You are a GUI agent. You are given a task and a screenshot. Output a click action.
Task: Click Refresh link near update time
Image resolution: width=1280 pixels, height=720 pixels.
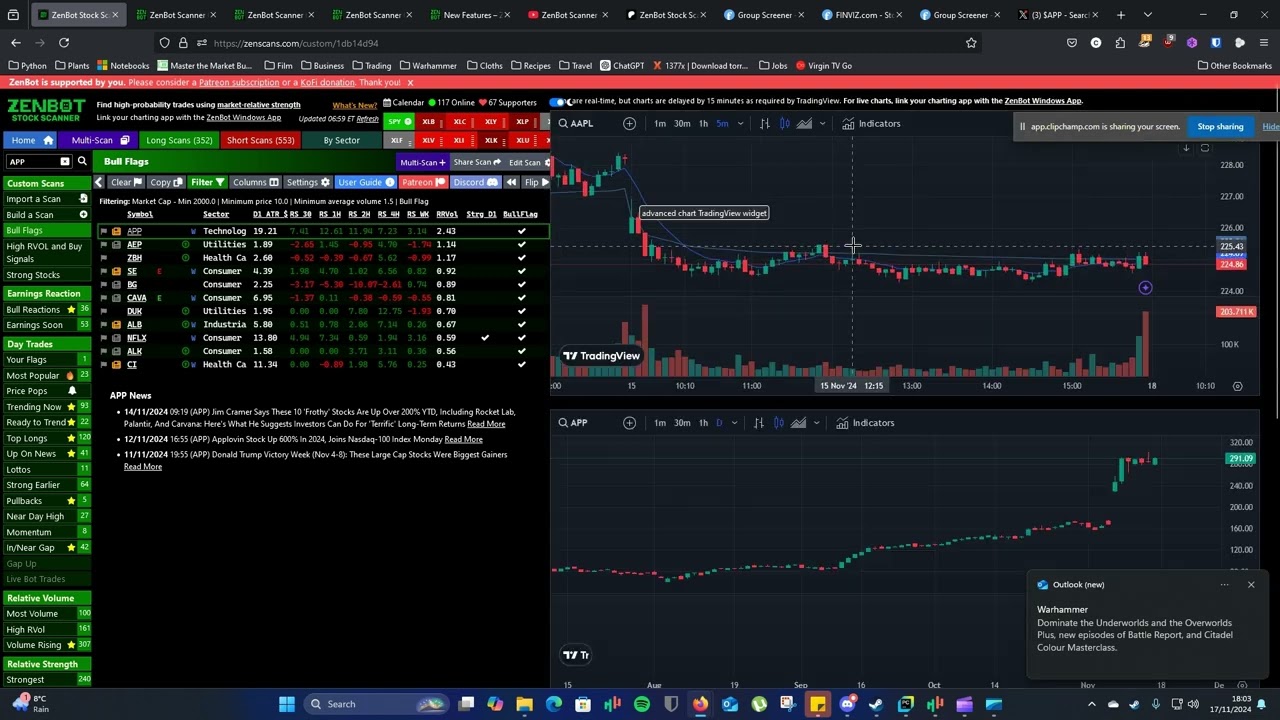click(x=367, y=119)
